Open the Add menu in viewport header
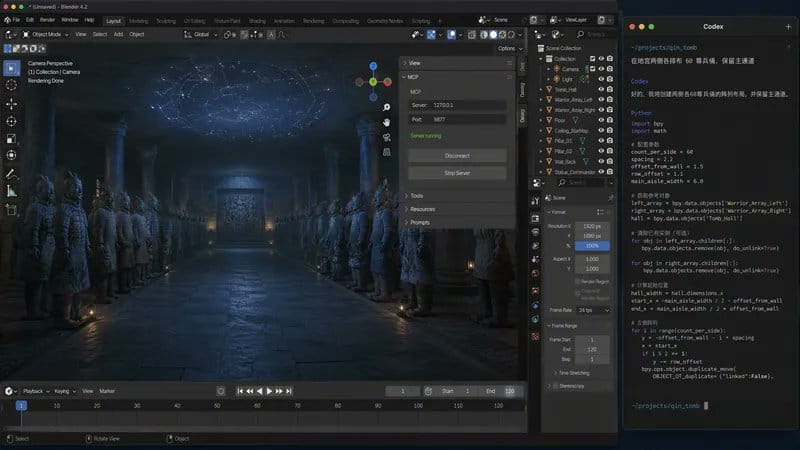Image resolution: width=800 pixels, height=450 pixels. point(118,34)
